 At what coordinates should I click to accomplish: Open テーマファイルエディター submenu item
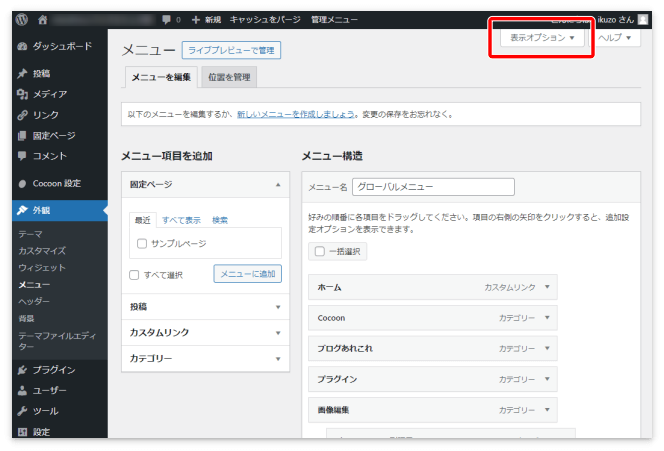coord(57,341)
